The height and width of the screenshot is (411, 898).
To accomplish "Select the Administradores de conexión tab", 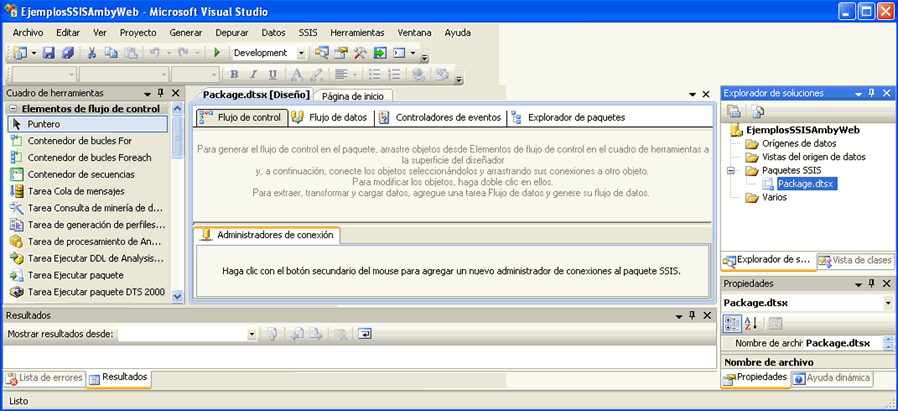I will [x=267, y=235].
